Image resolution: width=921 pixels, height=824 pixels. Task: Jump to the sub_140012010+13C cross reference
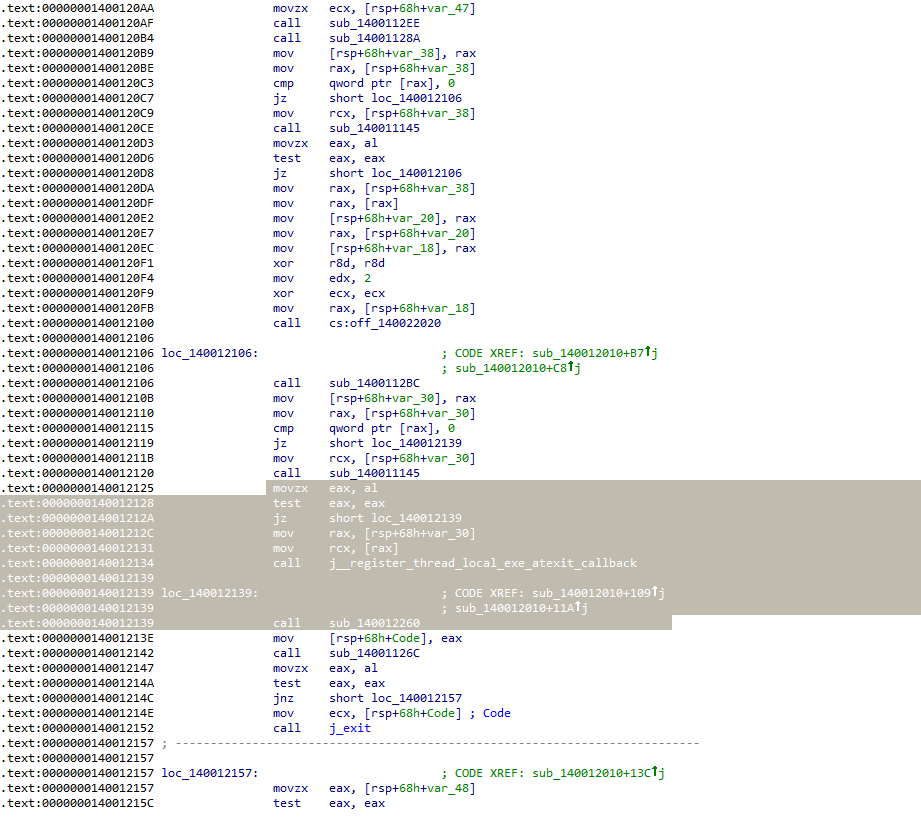(x=591, y=773)
